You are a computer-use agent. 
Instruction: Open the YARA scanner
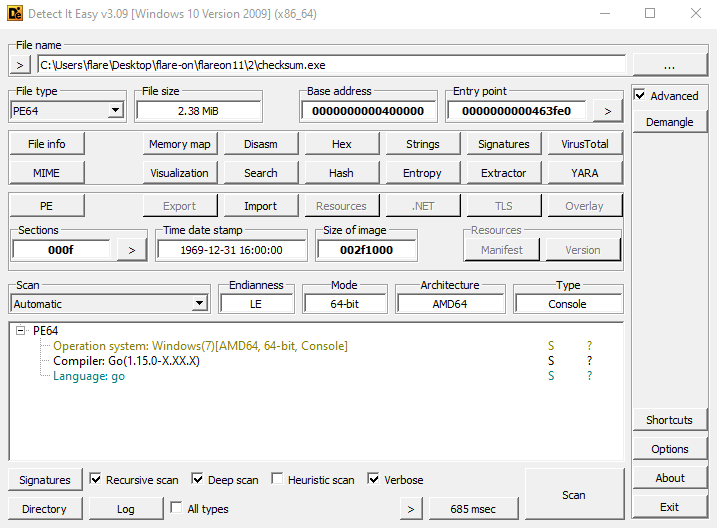[x=584, y=173]
